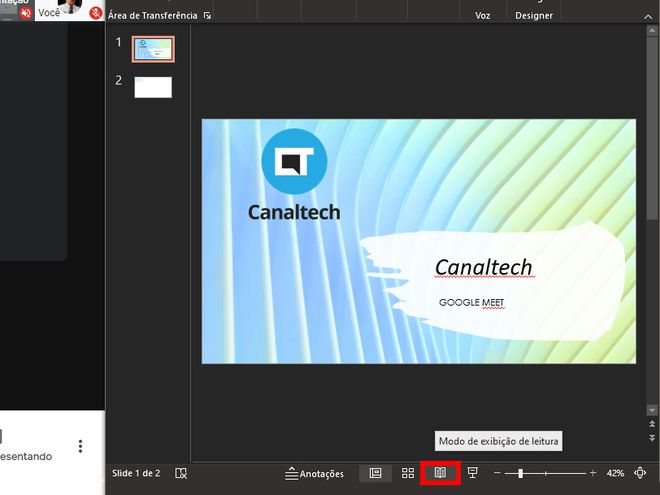Open the 42% zoom level dialog
660x495 pixels.
pos(615,473)
